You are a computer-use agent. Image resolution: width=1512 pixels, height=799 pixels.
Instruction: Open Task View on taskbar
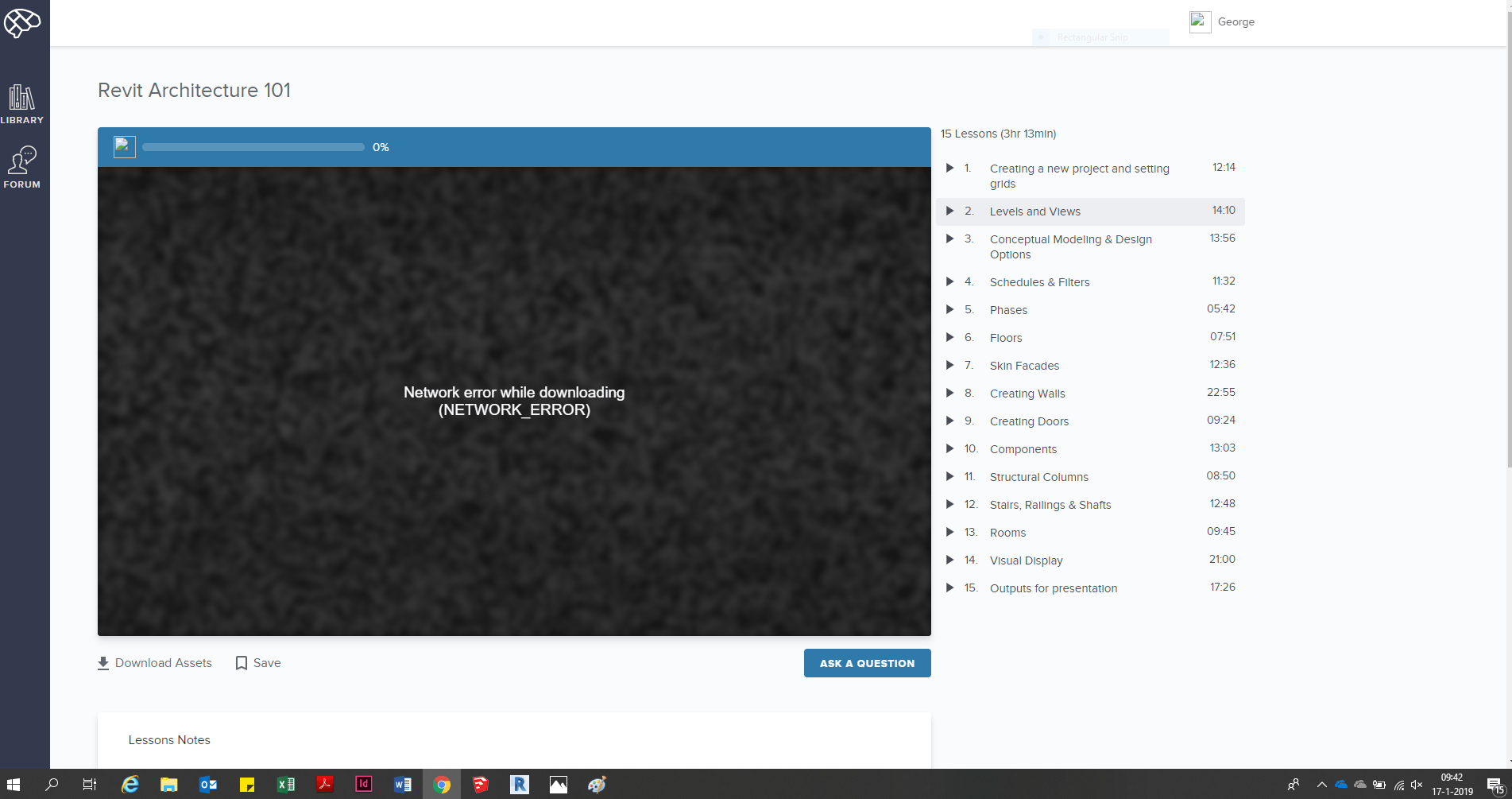pyautogui.click(x=90, y=785)
